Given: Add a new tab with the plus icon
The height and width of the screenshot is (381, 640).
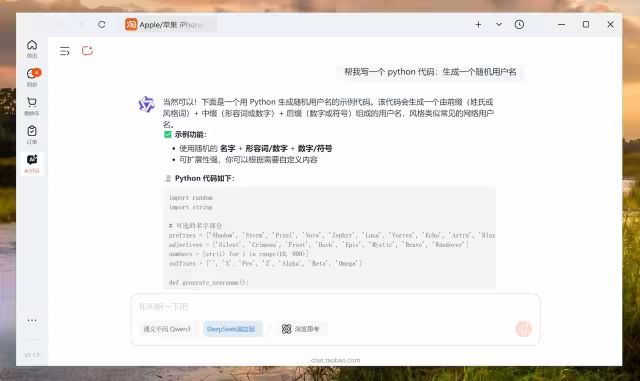Looking at the screenshot, I should [x=478, y=25].
